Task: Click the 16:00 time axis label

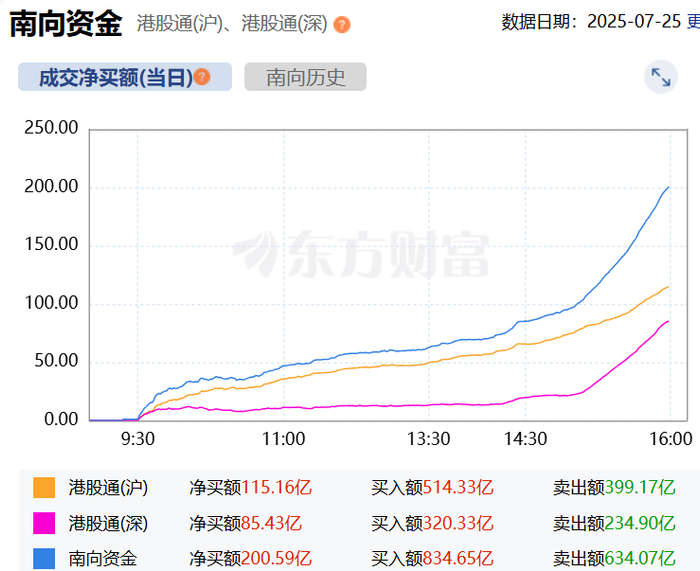Action: click(x=671, y=439)
